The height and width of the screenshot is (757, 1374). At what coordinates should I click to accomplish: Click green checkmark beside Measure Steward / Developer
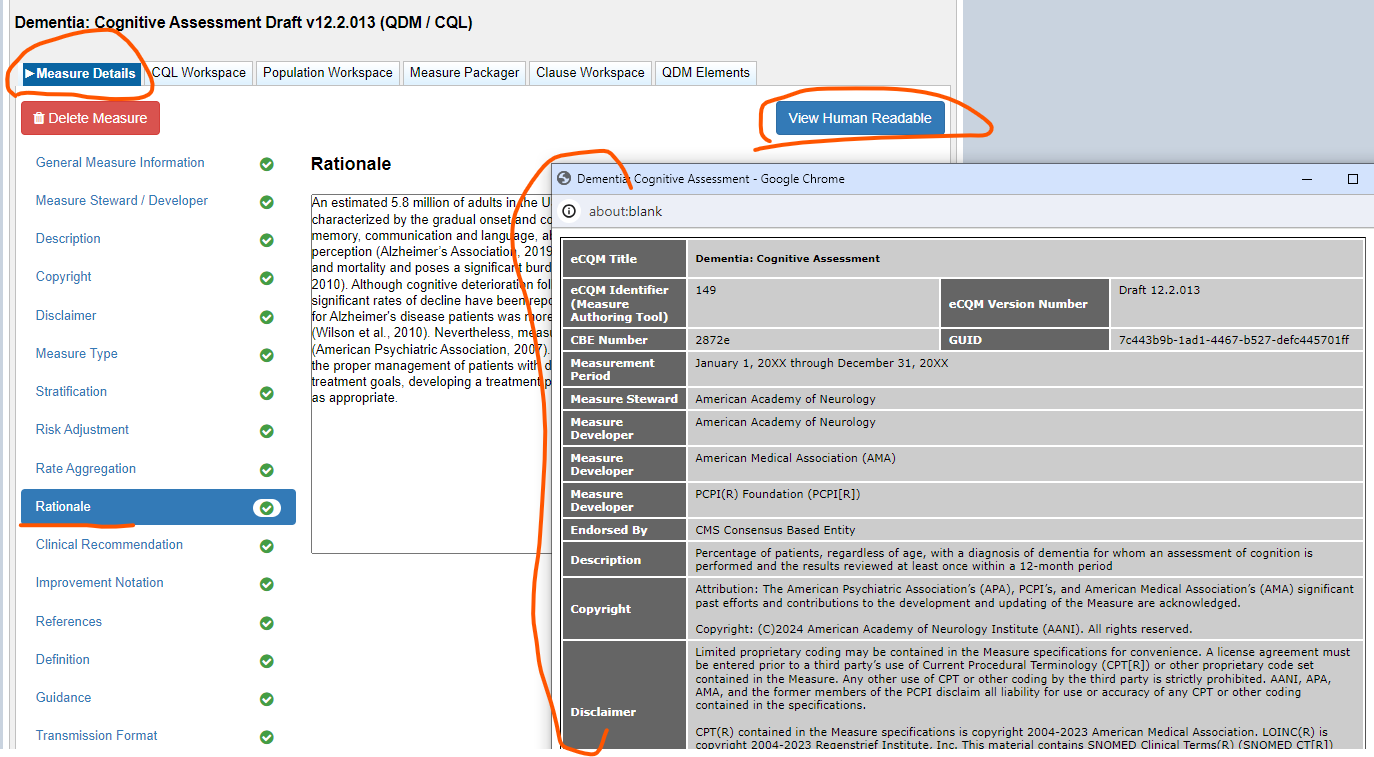click(267, 202)
